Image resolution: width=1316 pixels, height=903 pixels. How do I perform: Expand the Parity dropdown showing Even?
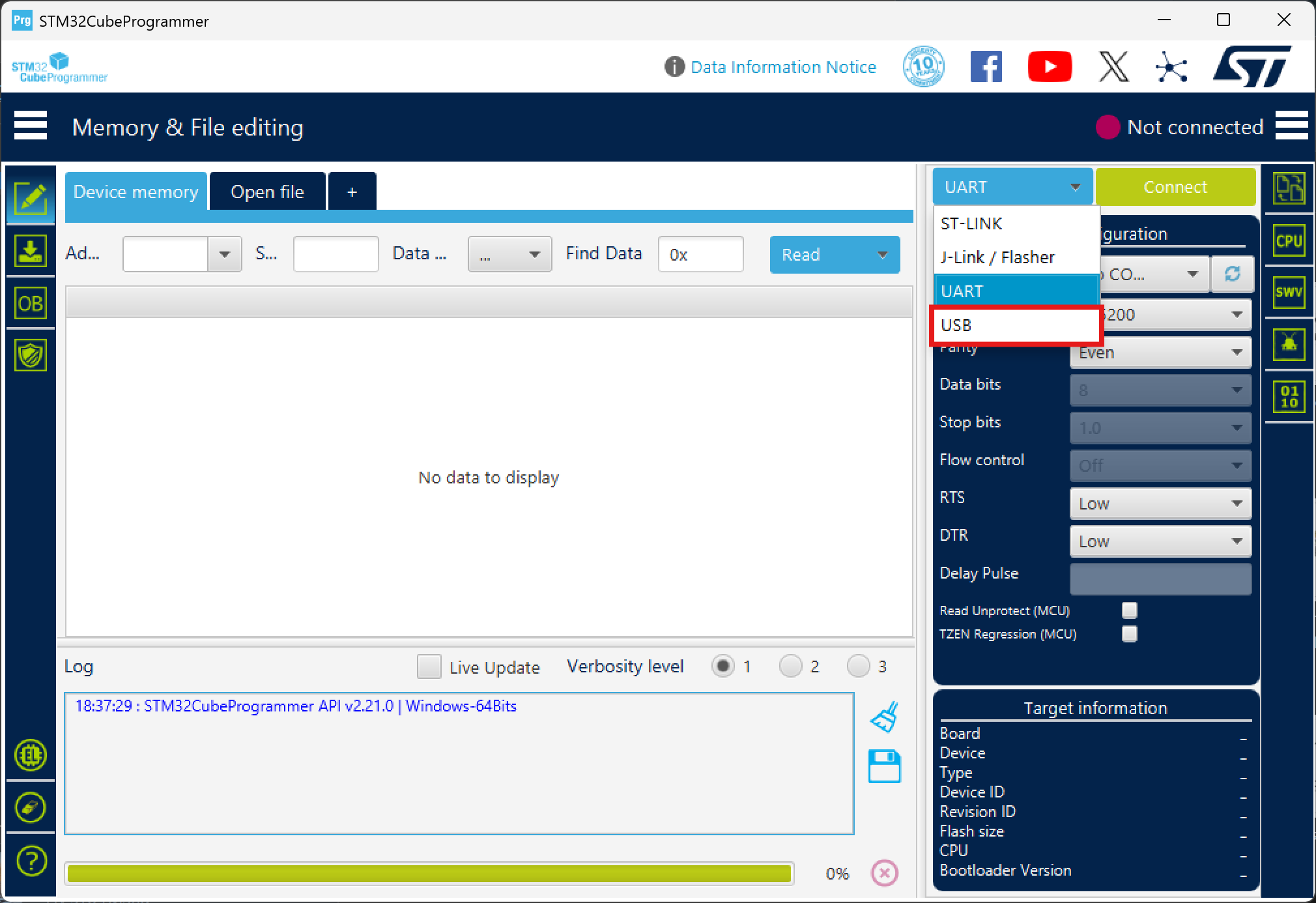(x=1160, y=352)
